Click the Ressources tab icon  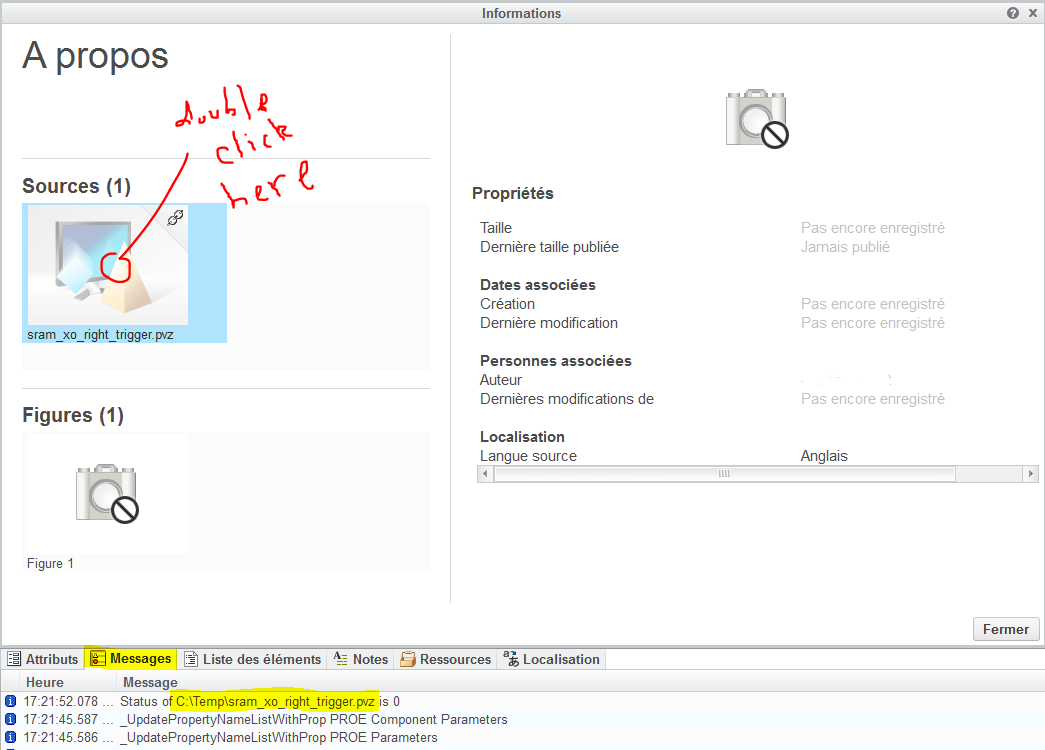pyautogui.click(x=408, y=659)
